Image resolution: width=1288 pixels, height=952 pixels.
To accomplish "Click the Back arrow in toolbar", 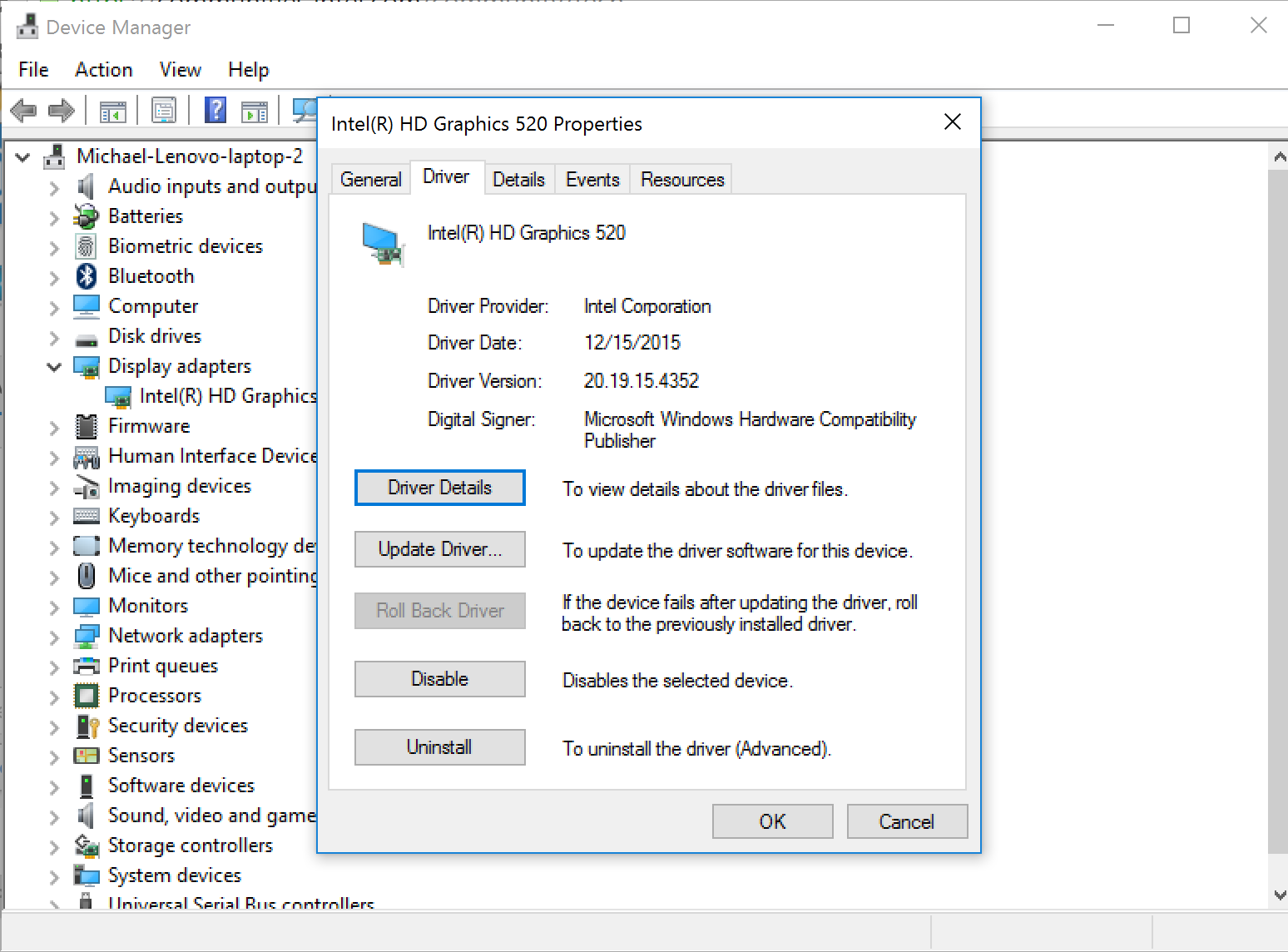I will click(23, 110).
